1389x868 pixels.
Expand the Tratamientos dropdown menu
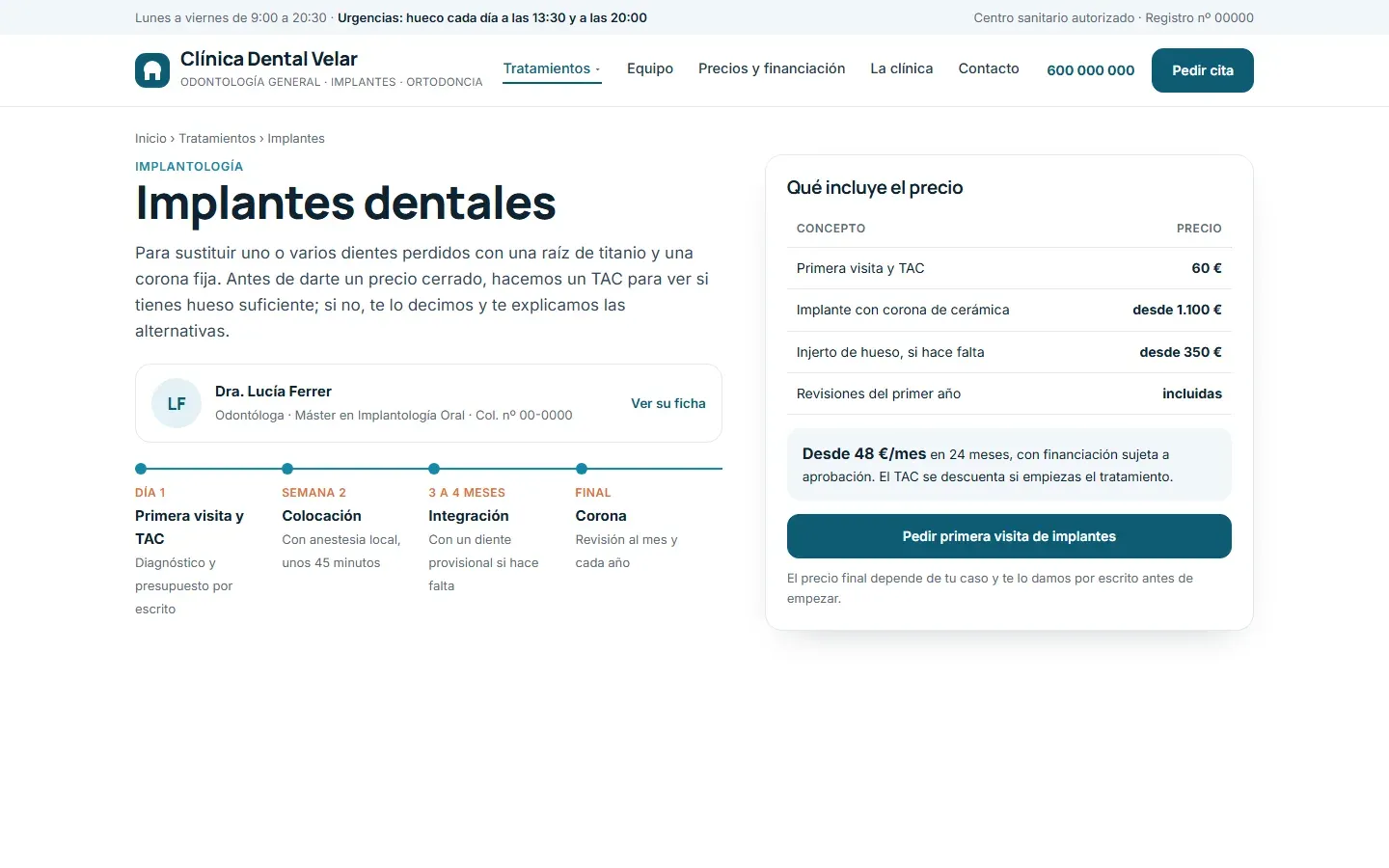click(x=552, y=68)
